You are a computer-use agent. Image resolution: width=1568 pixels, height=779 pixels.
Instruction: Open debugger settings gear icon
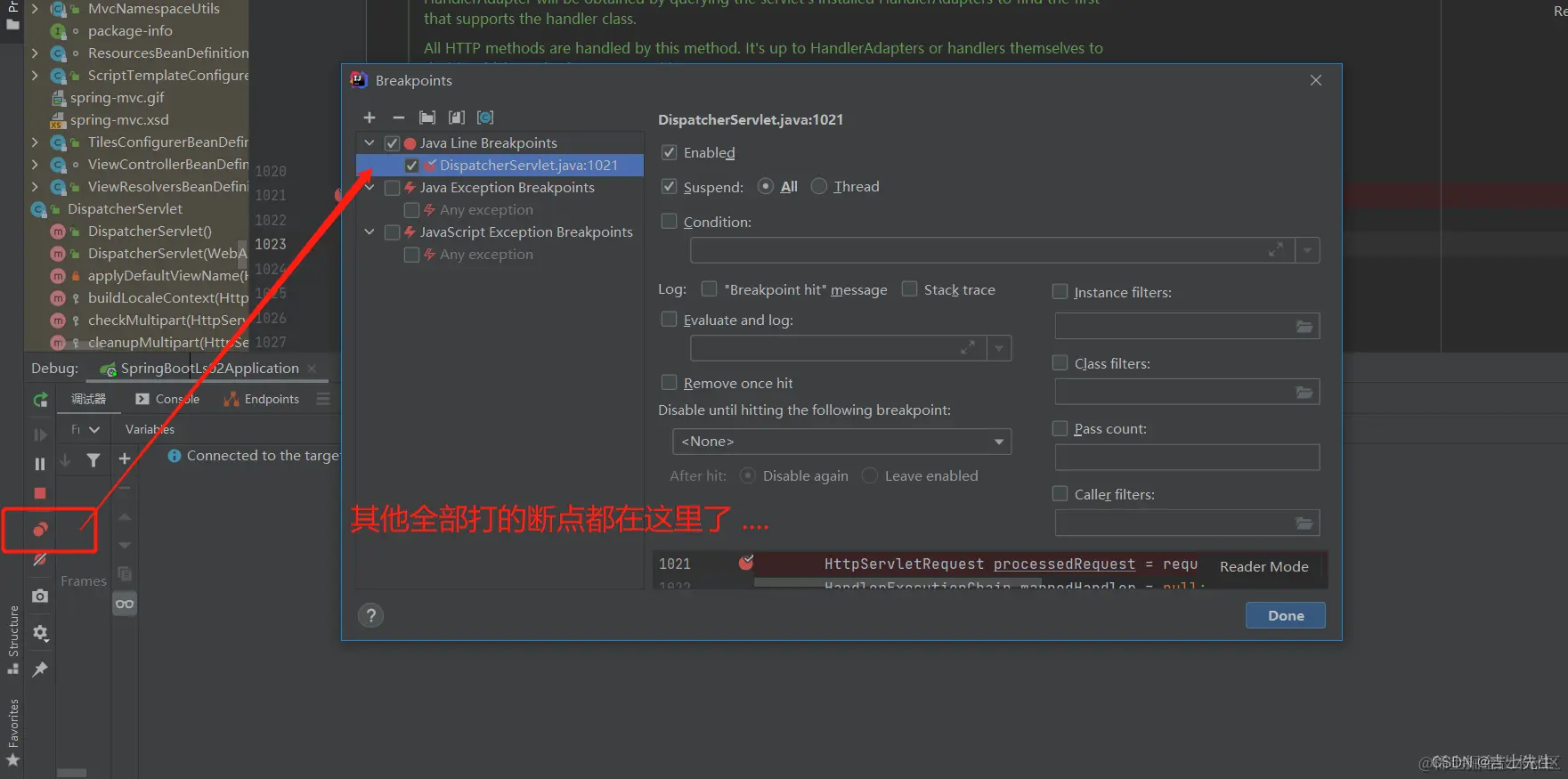(x=40, y=633)
